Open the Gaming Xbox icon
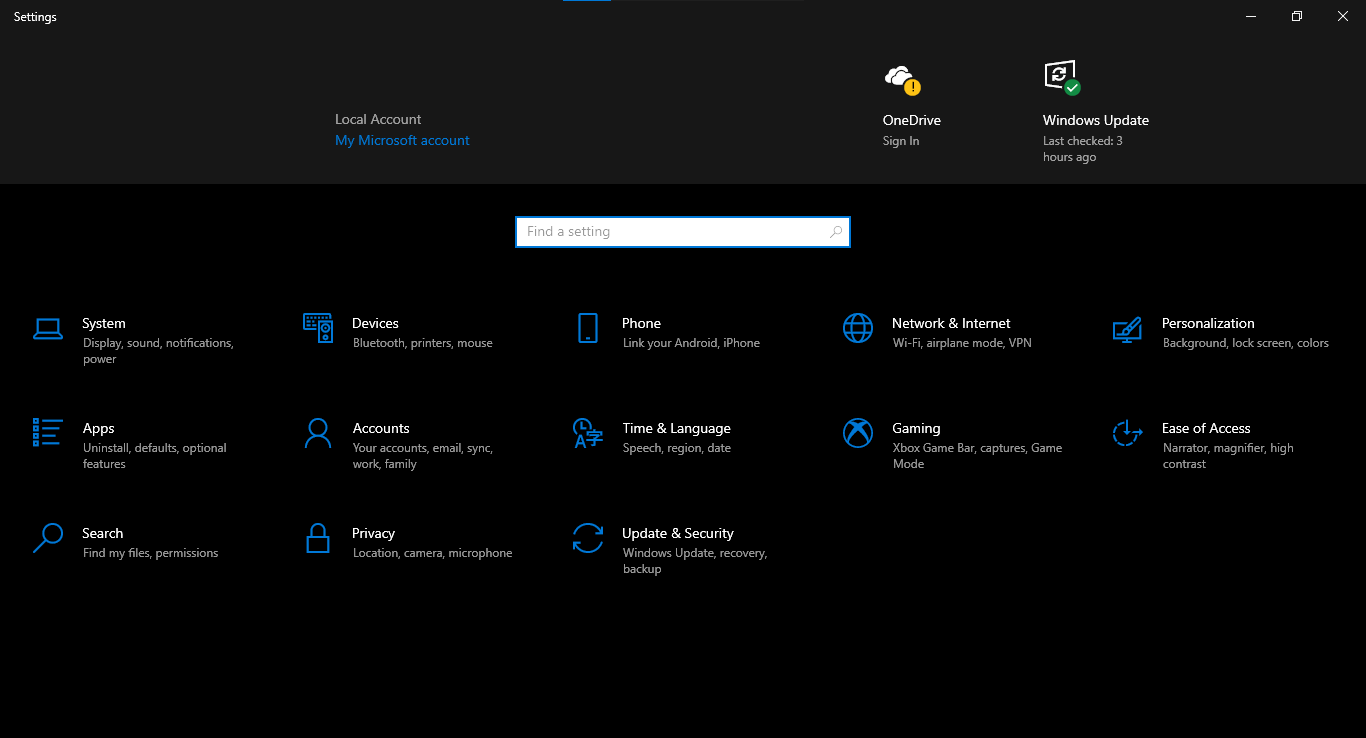1366x738 pixels. click(x=858, y=433)
